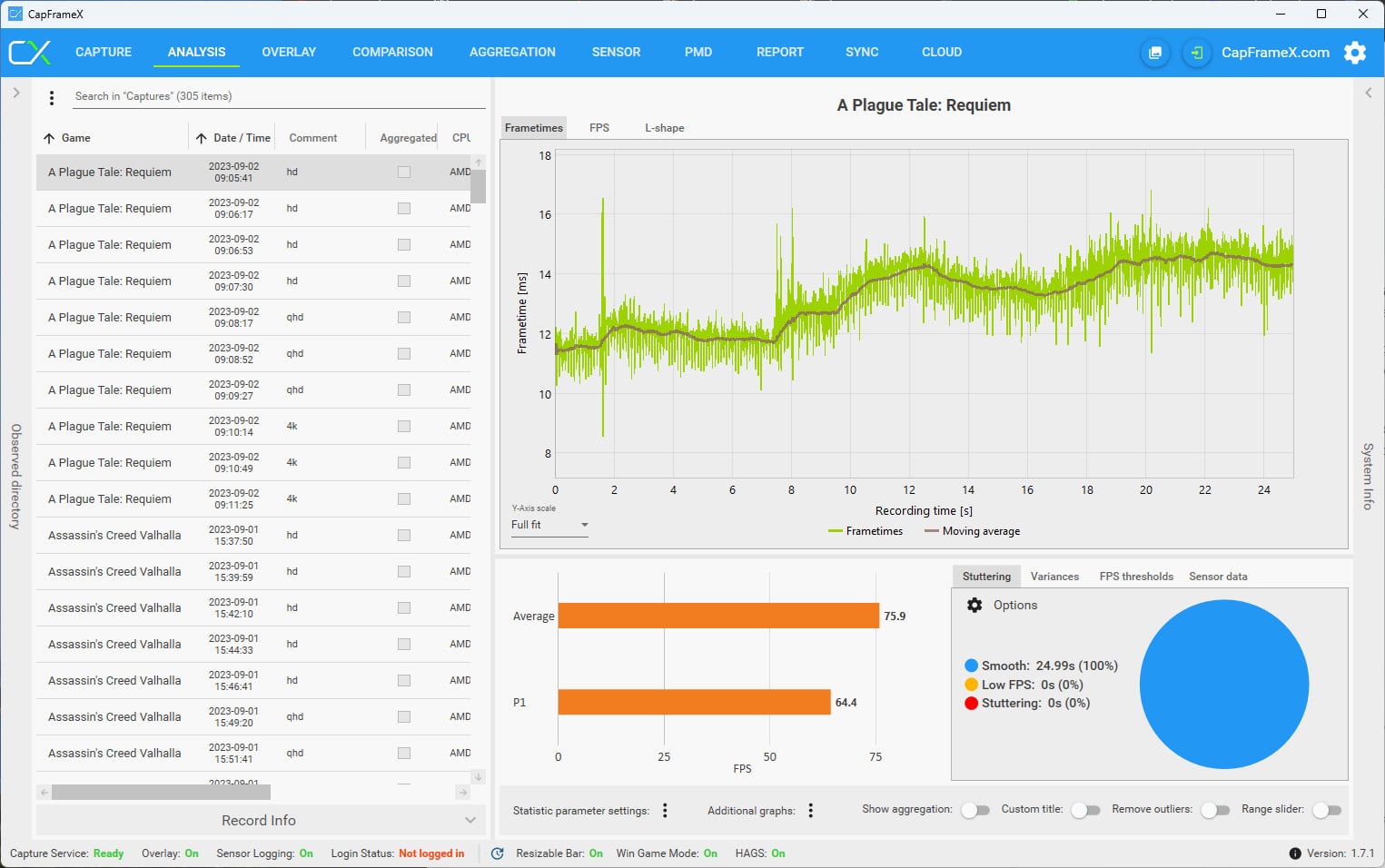Viewport: 1385px width, 868px height.
Task: Select Assassin's Creed Valhalla capture 15:39:59
Action: [x=254, y=572]
